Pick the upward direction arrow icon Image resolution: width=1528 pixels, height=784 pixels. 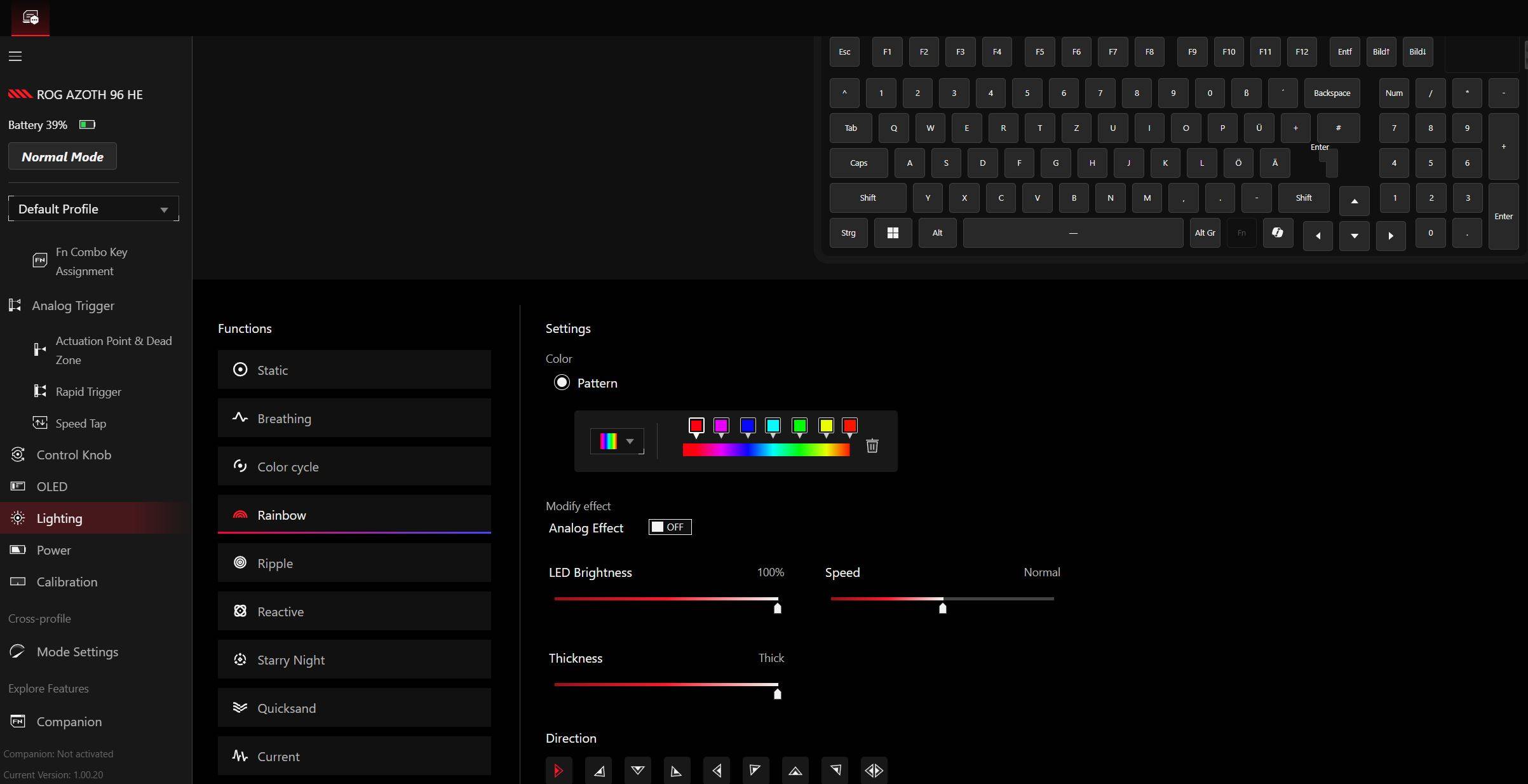tap(795, 771)
